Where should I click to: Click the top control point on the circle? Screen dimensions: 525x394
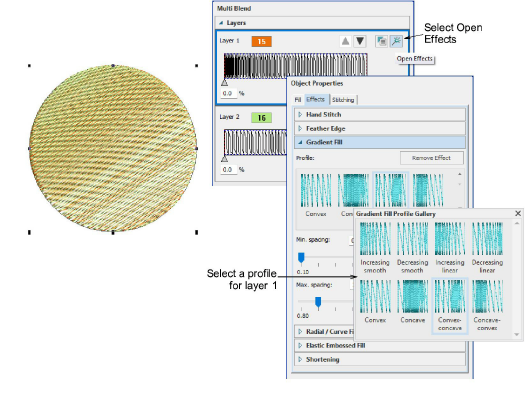[113, 65]
